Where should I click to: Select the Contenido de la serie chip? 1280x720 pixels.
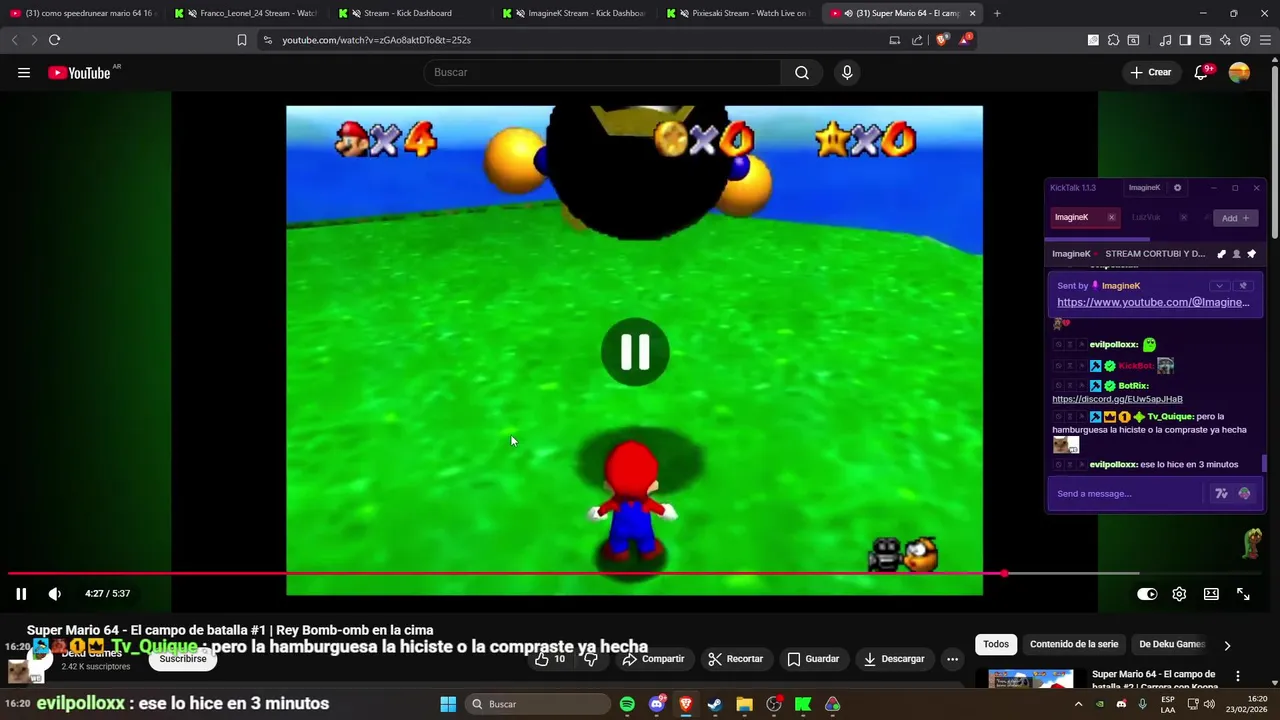(1074, 644)
